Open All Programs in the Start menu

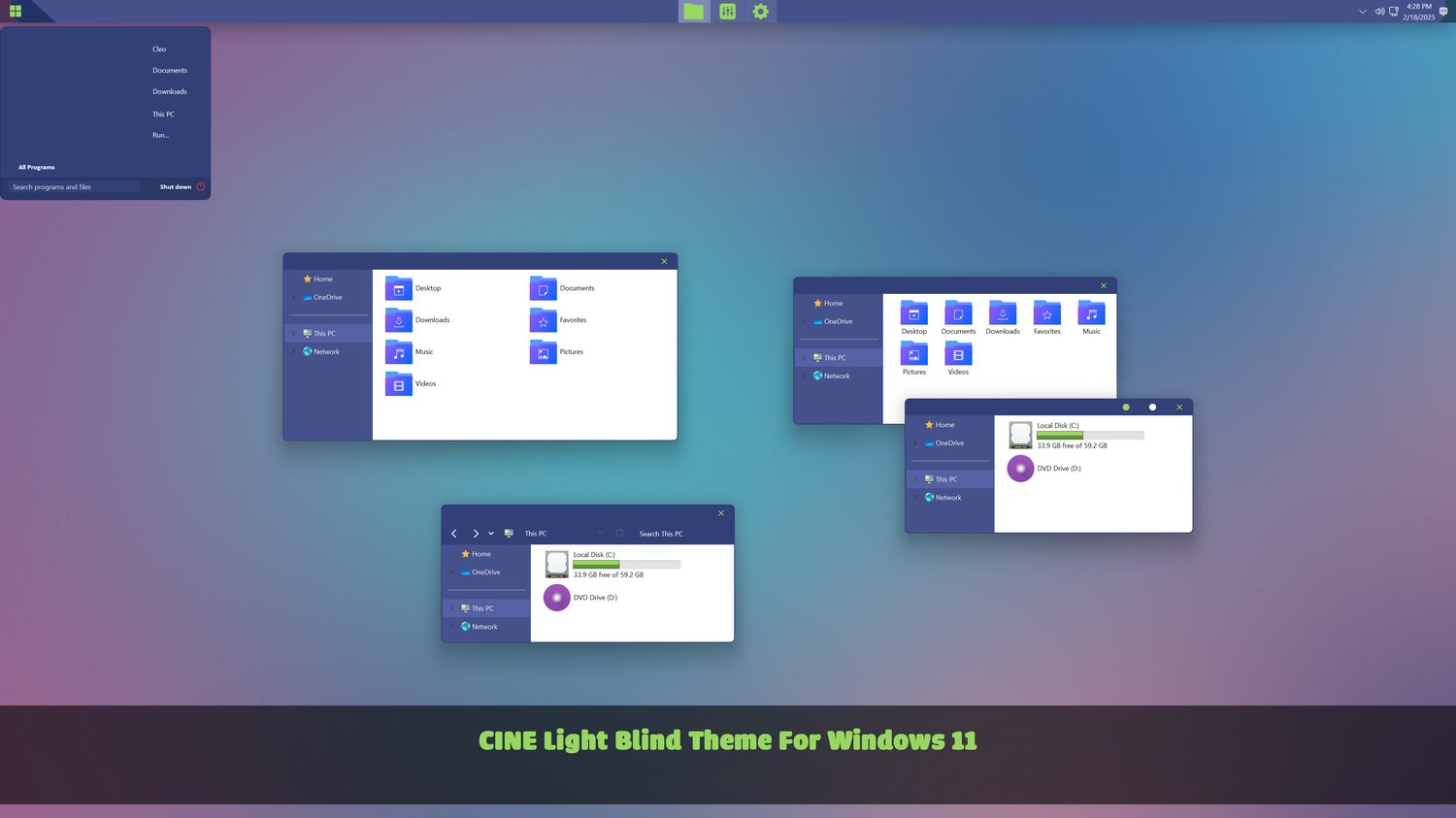pos(37,168)
